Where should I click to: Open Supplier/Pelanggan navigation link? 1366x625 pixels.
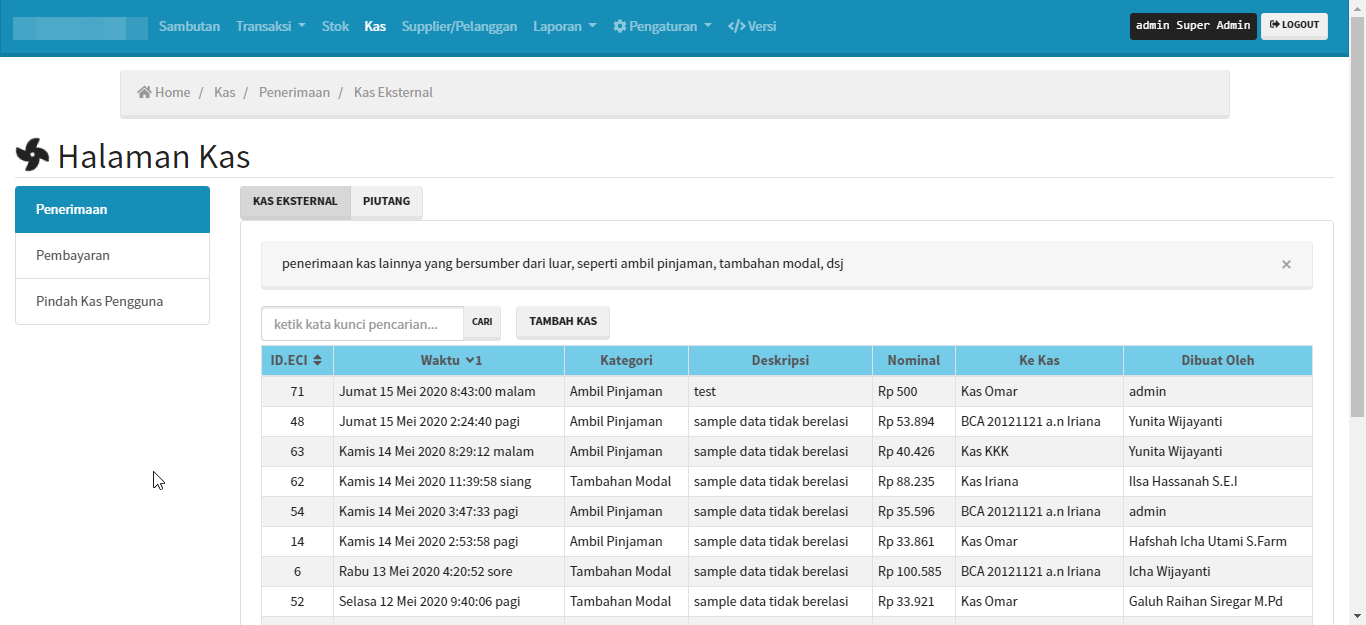pos(459,26)
